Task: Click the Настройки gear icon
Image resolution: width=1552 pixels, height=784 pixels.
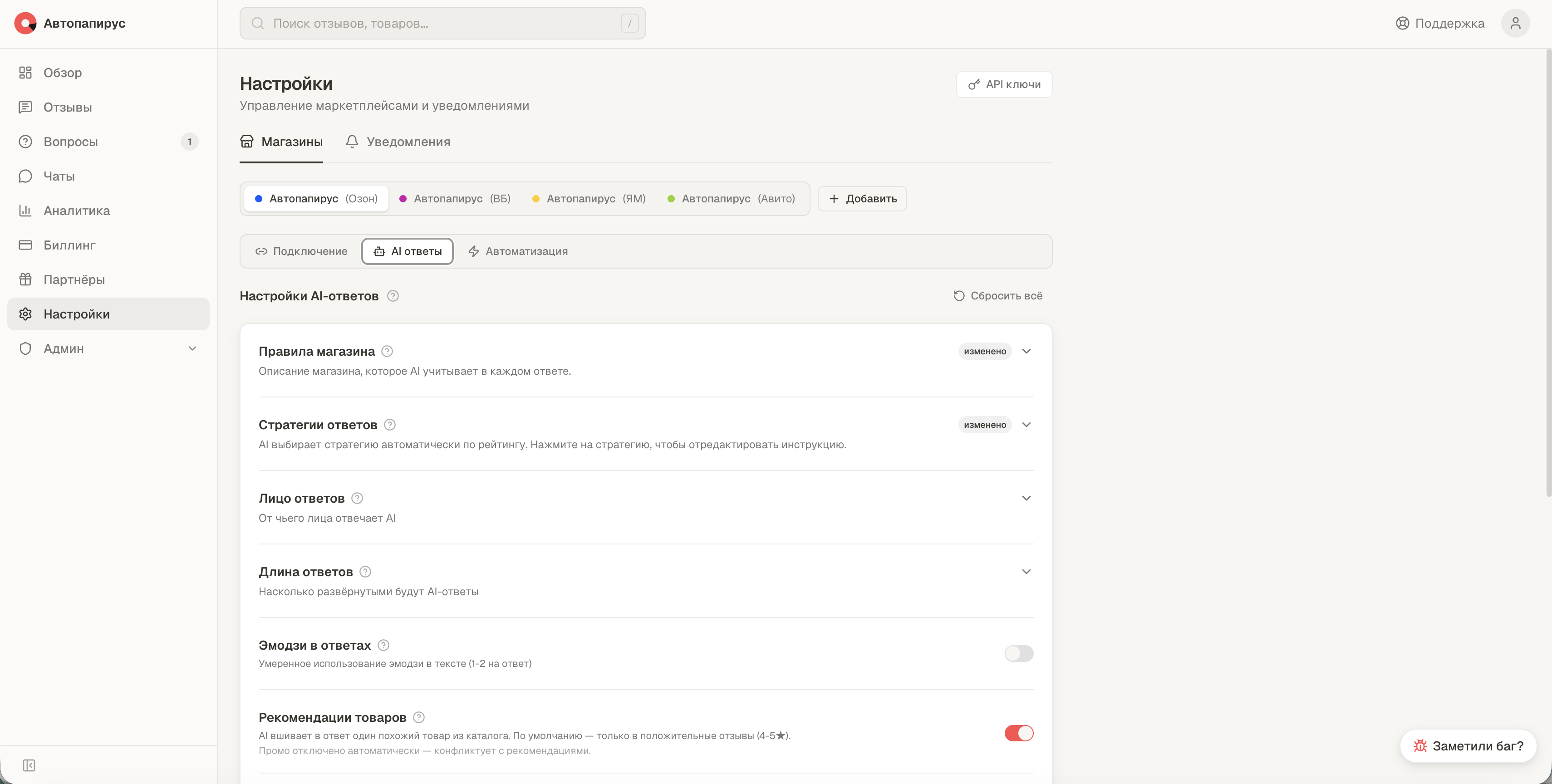Action: (x=25, y=314)
